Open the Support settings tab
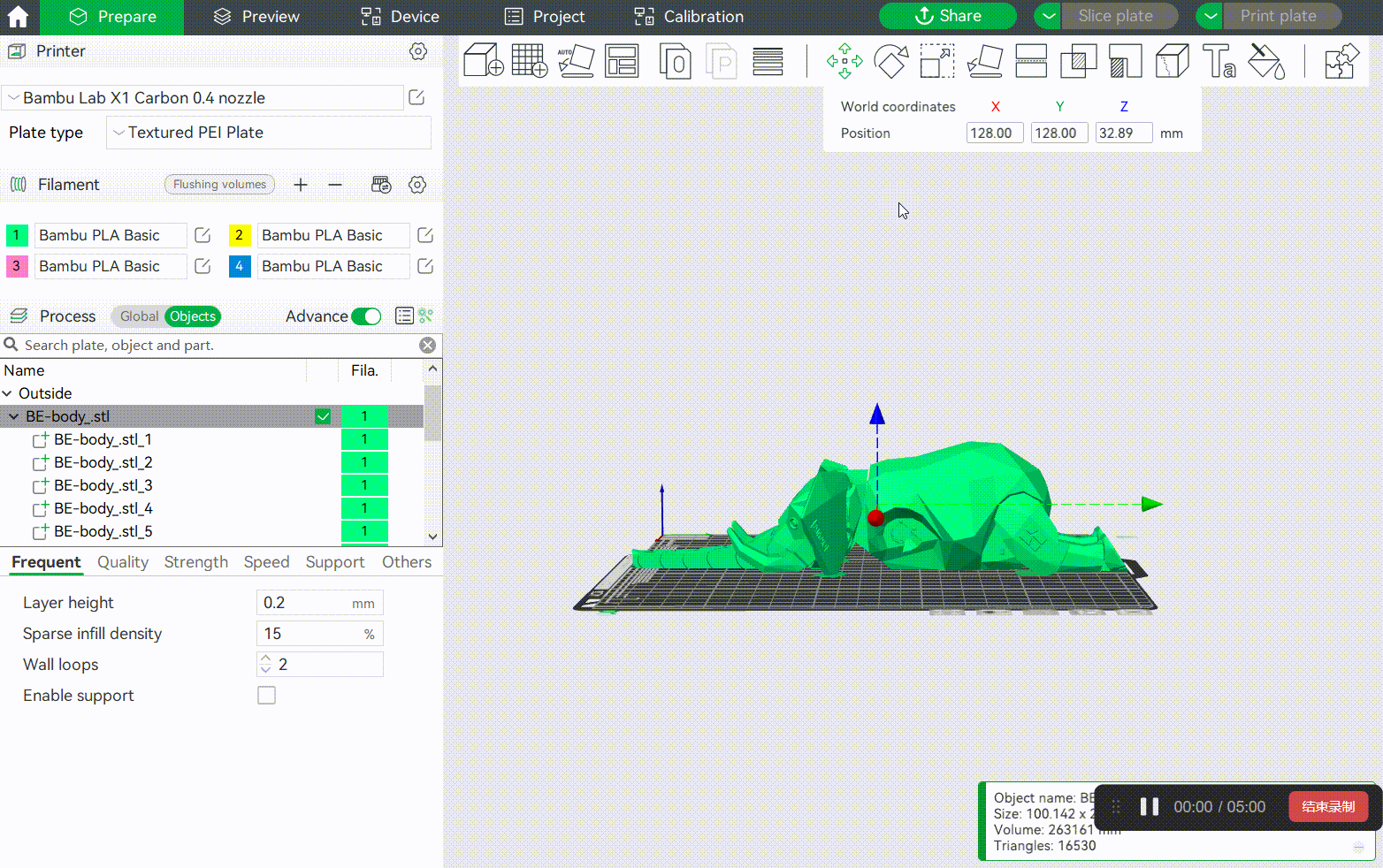1383x868 pixels. (x=335, y=562)
